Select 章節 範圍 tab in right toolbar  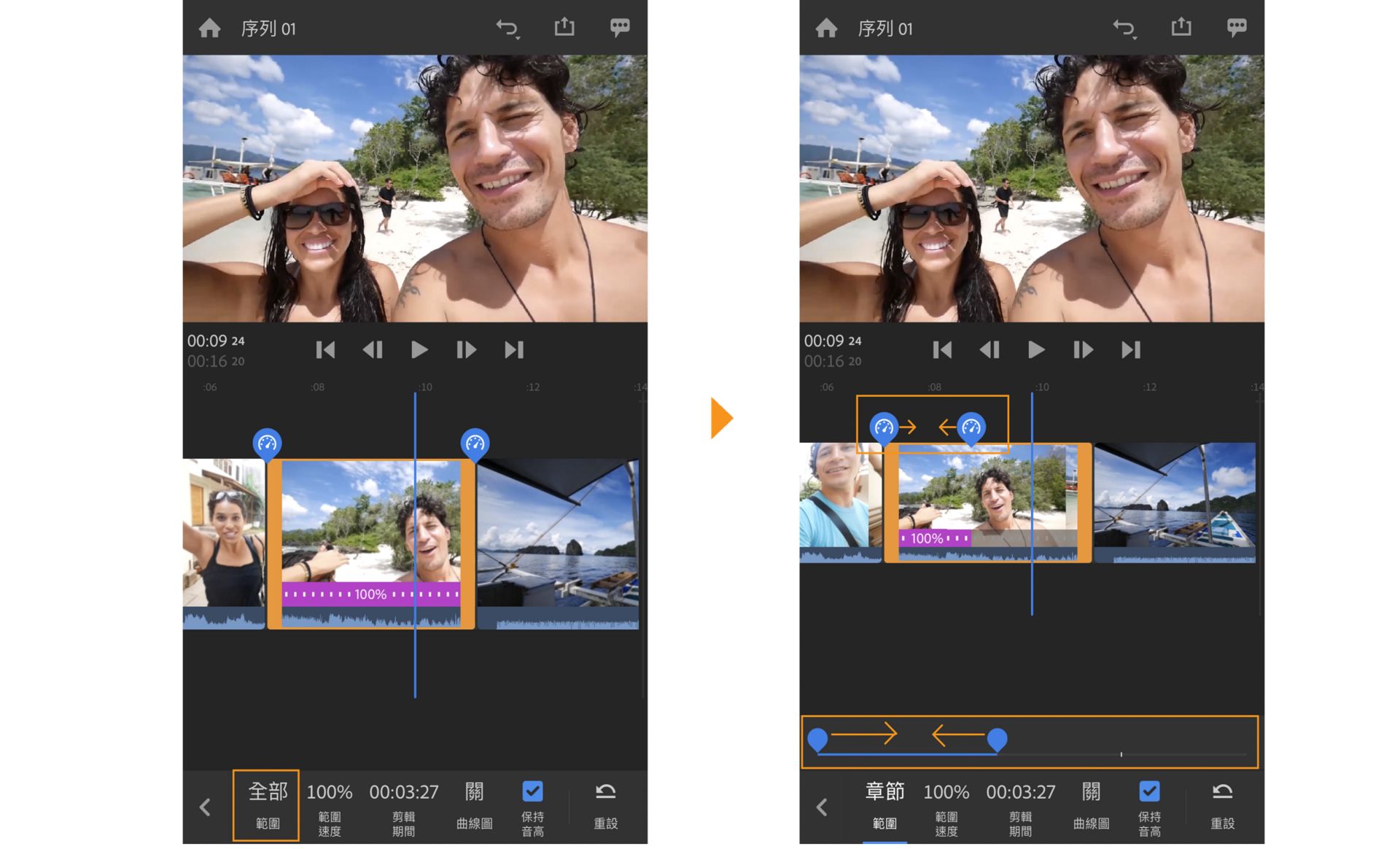[884, 805]
